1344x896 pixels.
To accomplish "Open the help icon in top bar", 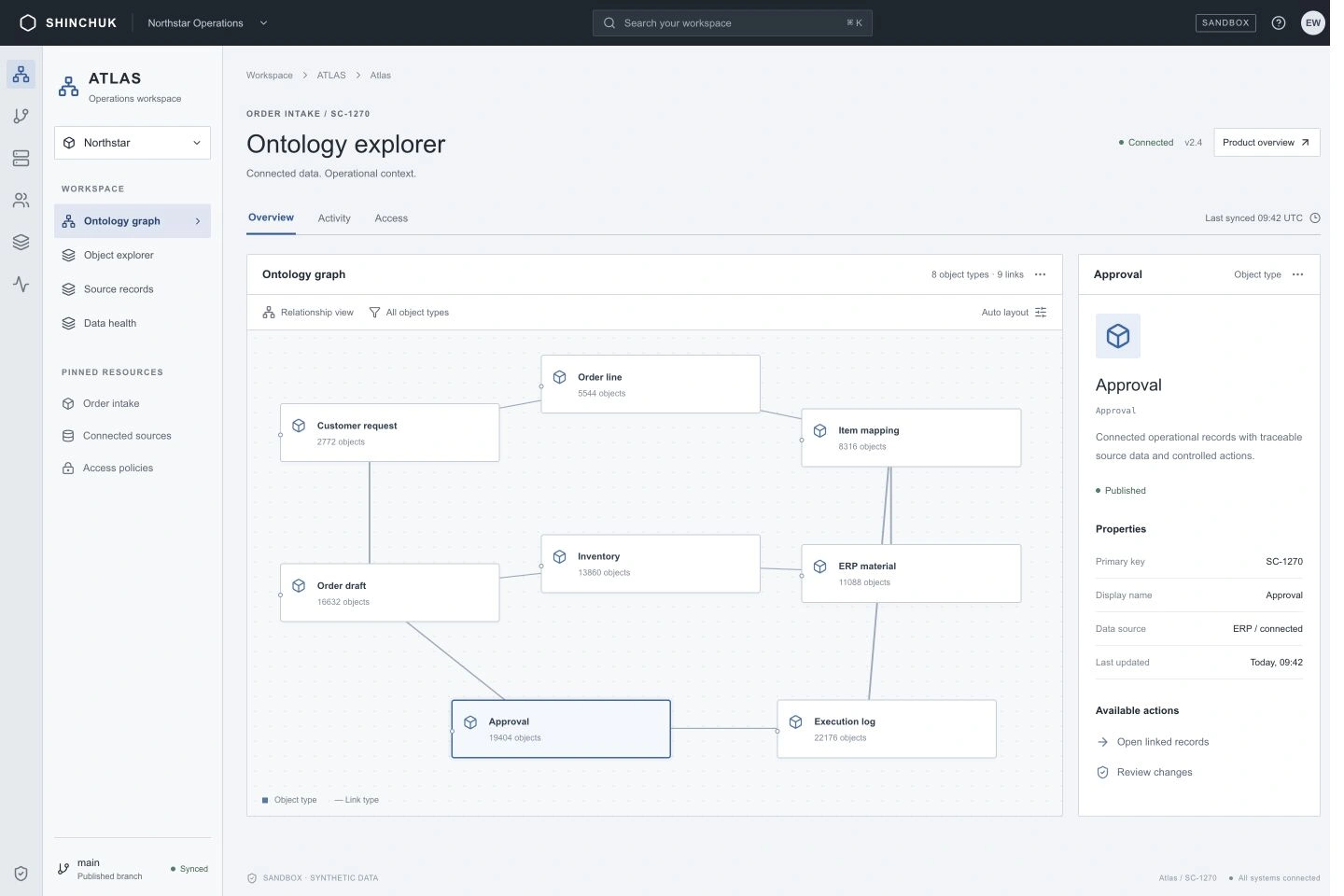I will click(1279, 22).
